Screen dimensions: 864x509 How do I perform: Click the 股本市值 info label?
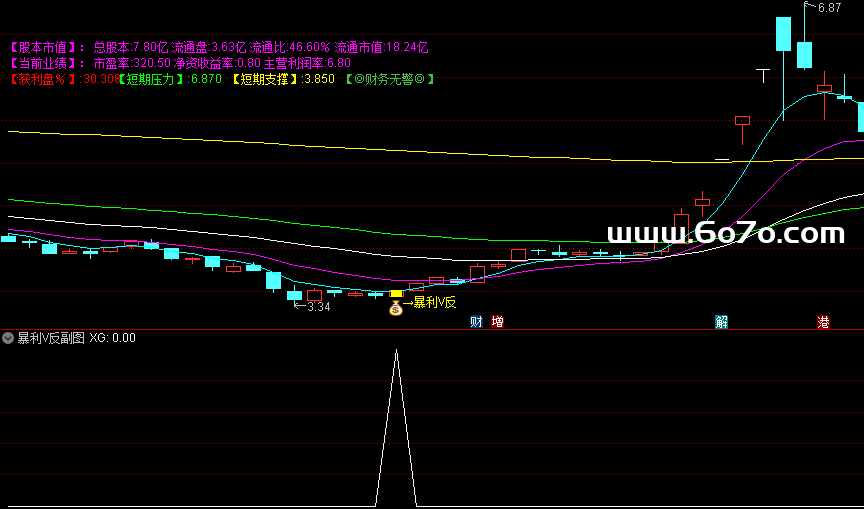(x=47, y=47)
